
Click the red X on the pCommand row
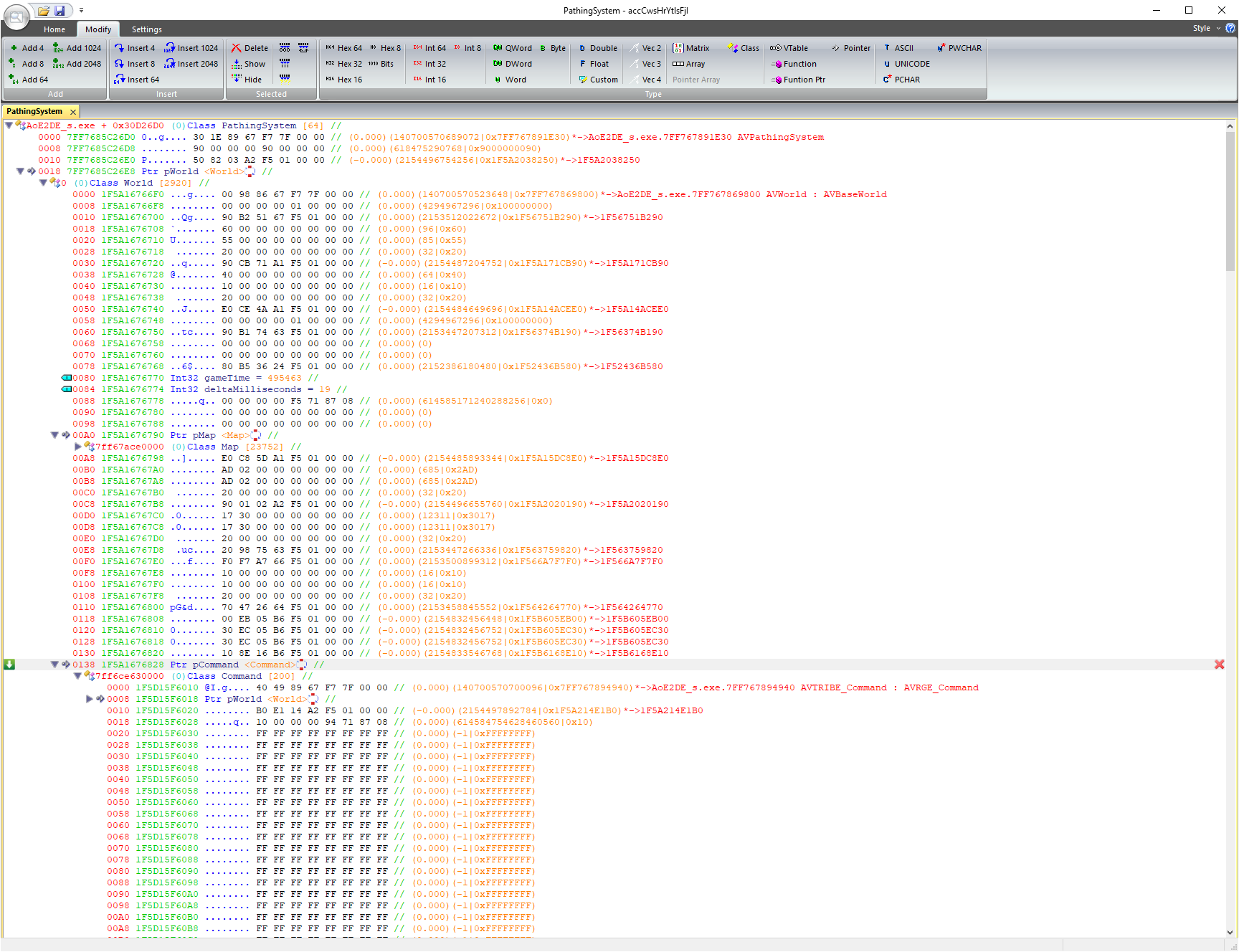(1219, 665)
